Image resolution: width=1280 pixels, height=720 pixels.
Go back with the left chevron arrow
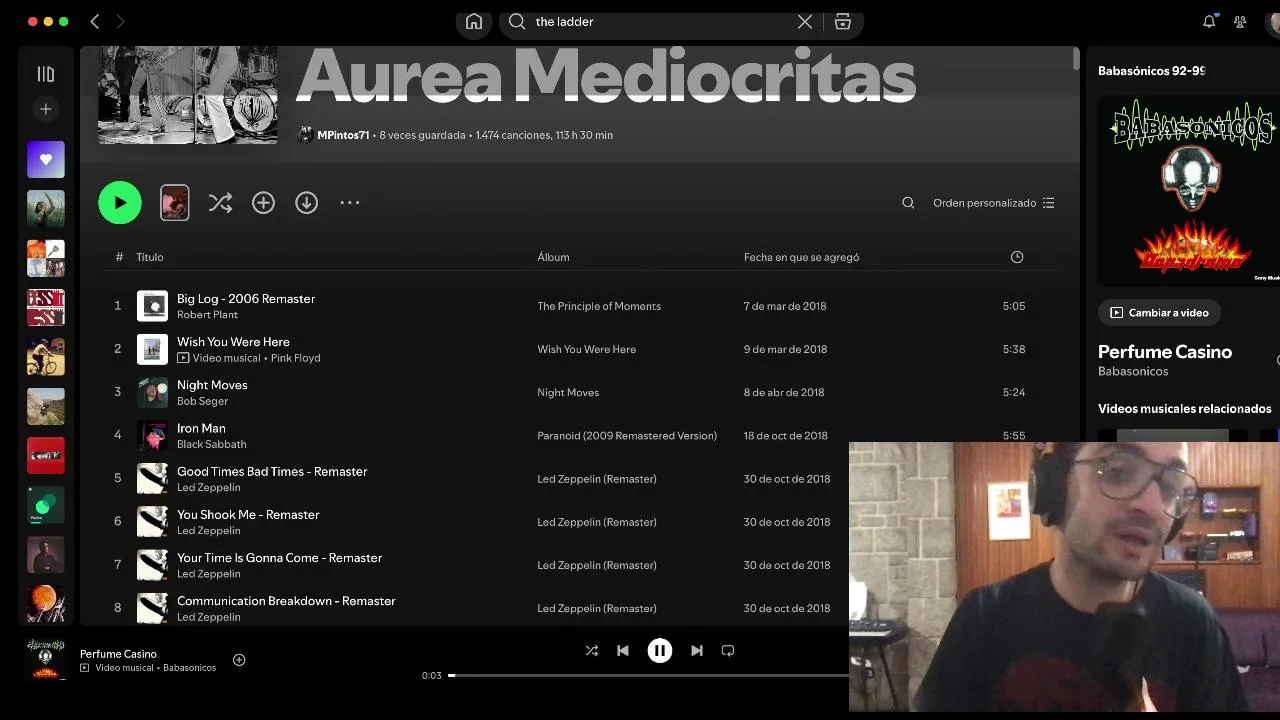click(95, 21)
